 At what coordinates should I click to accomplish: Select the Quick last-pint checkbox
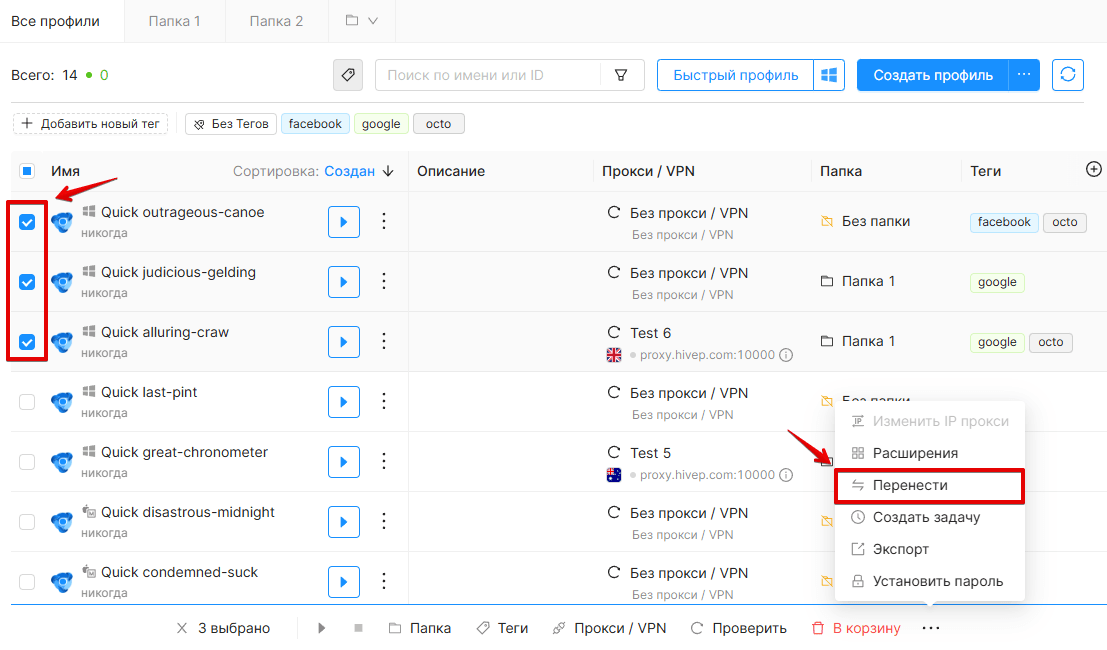[27, 402]
